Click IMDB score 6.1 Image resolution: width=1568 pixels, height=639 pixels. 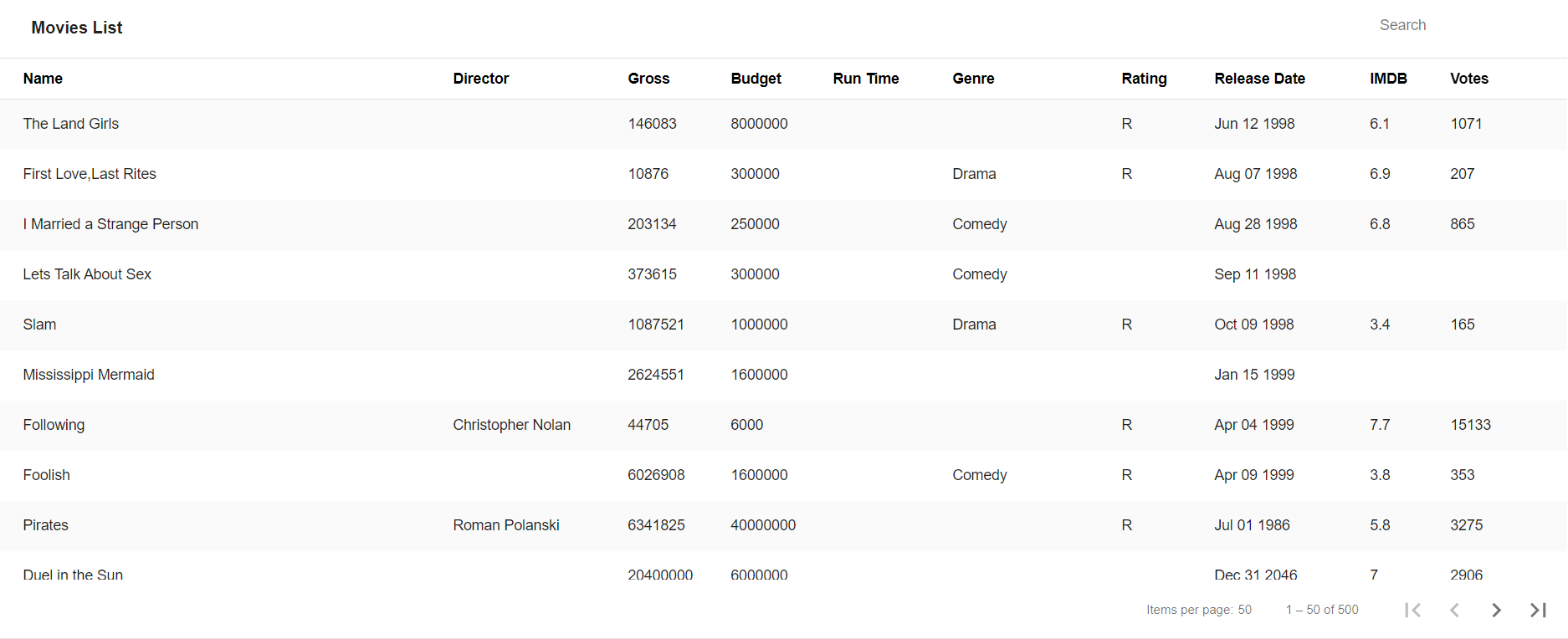pyautogui.click(x=1380, y=124)
